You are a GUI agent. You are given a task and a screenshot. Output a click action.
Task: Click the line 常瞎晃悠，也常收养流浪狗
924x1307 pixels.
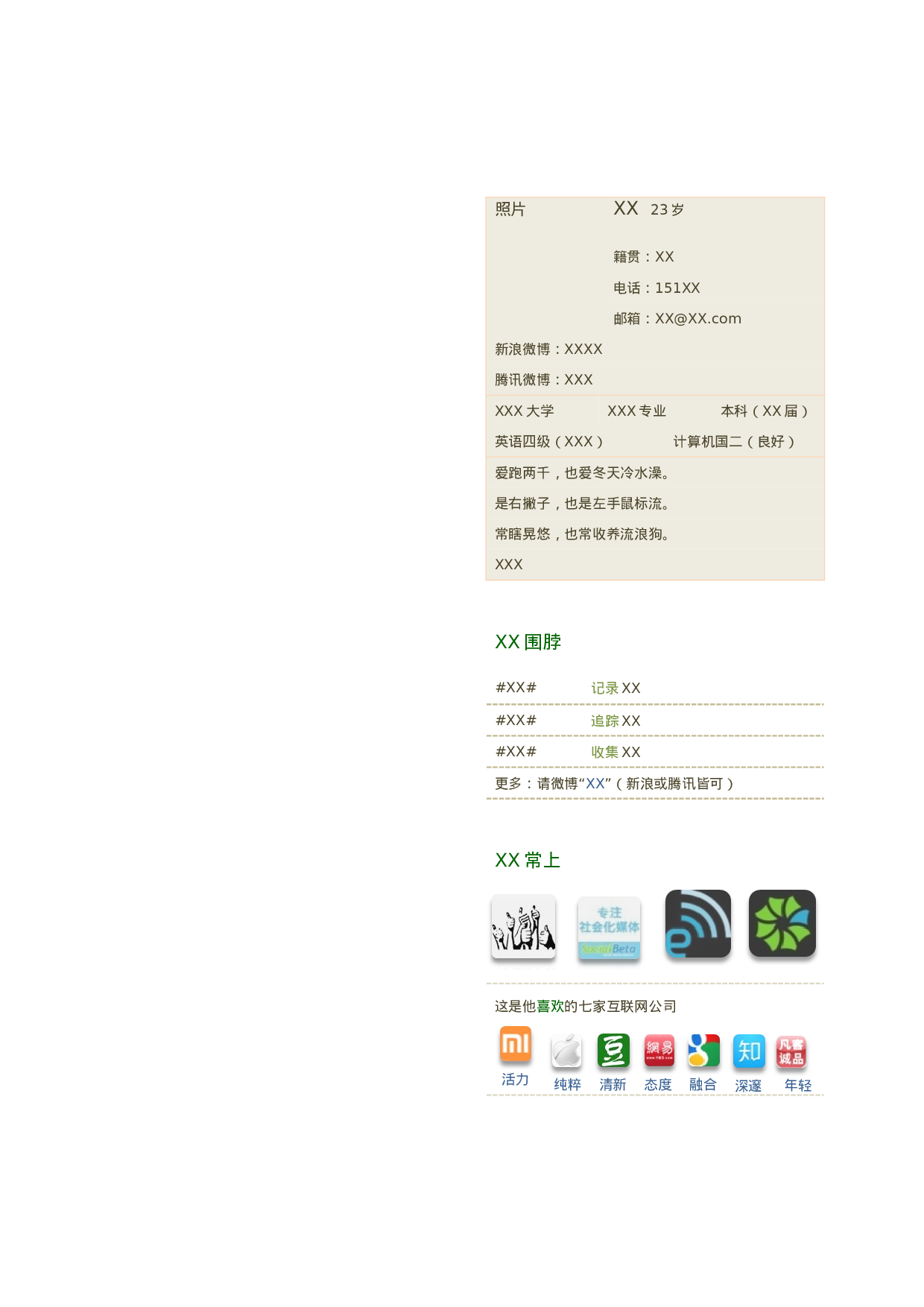click(x=582, y=534)
